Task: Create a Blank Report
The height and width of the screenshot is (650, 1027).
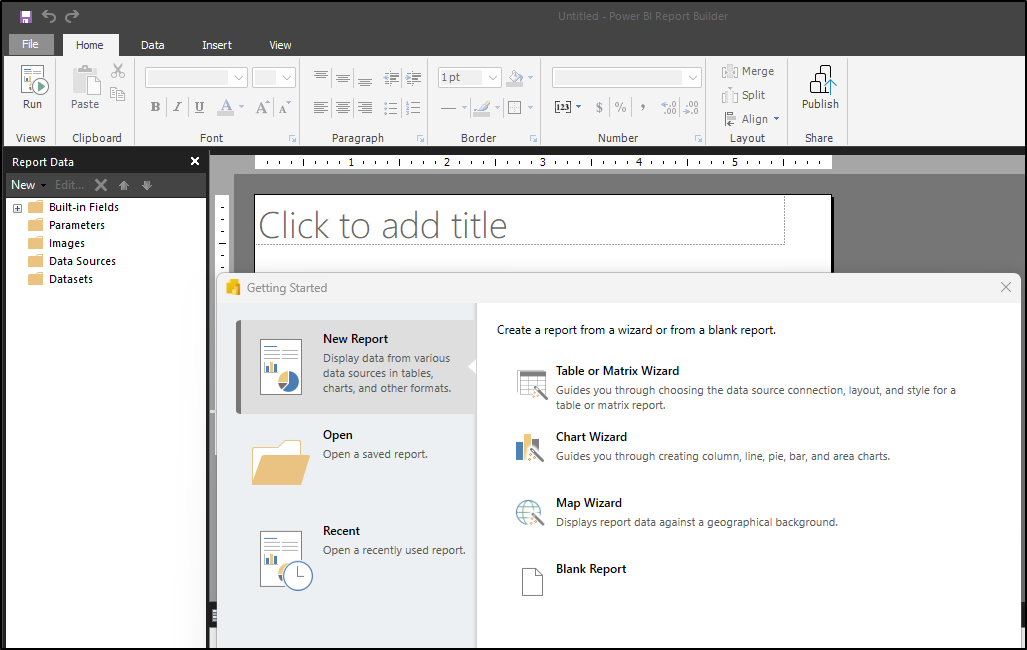Action: coord(591,569)
